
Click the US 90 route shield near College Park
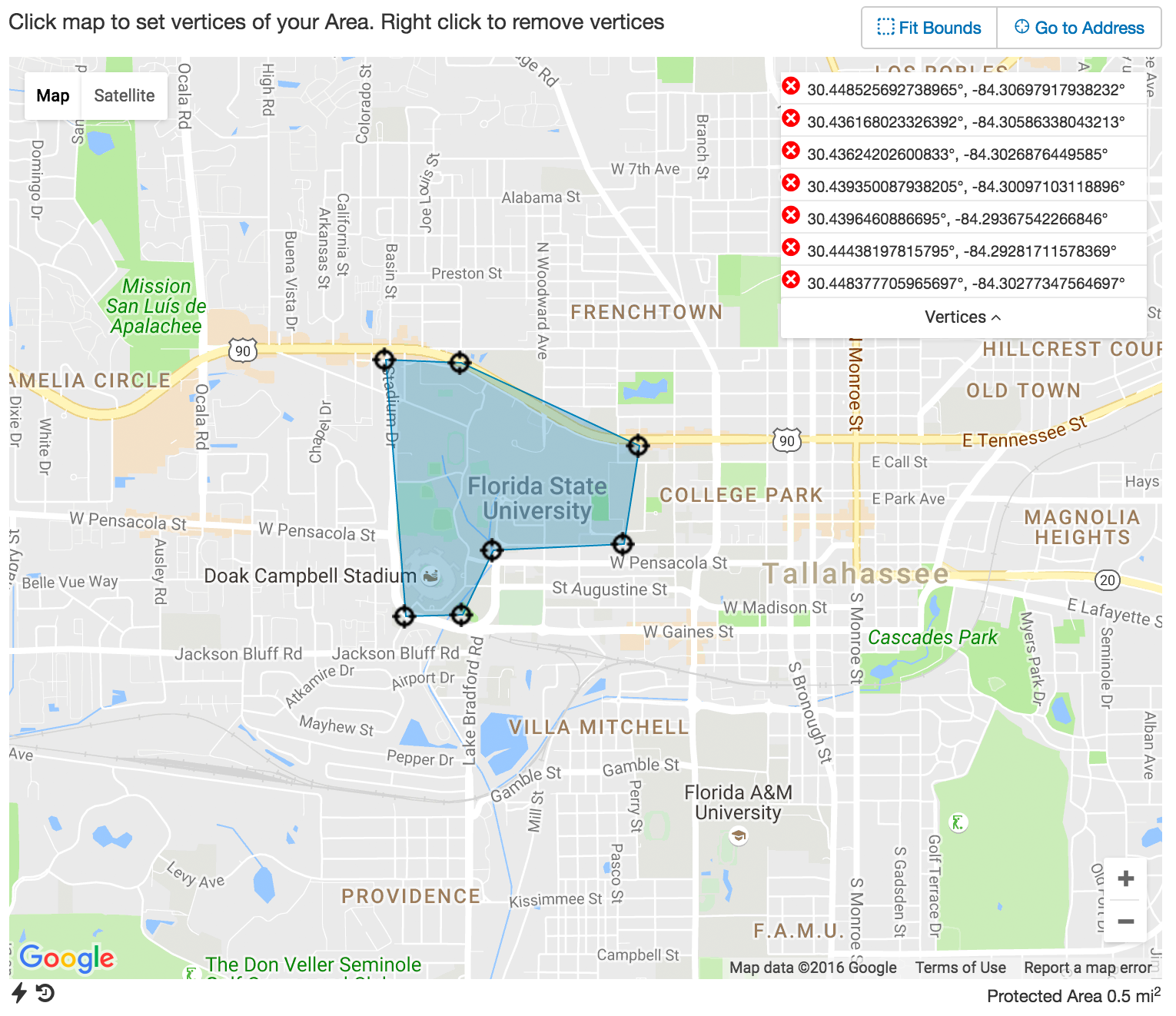(787, 440)
